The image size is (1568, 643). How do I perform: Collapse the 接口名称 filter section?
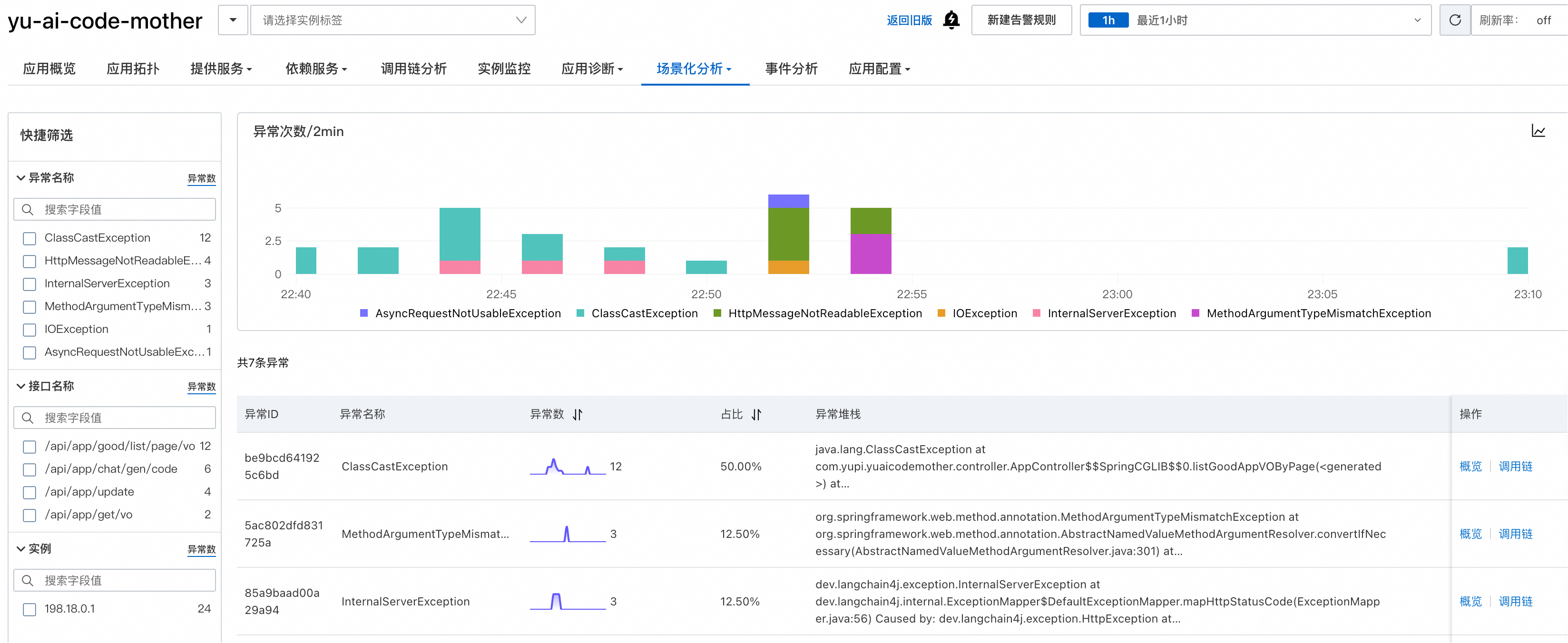[21, 386]
